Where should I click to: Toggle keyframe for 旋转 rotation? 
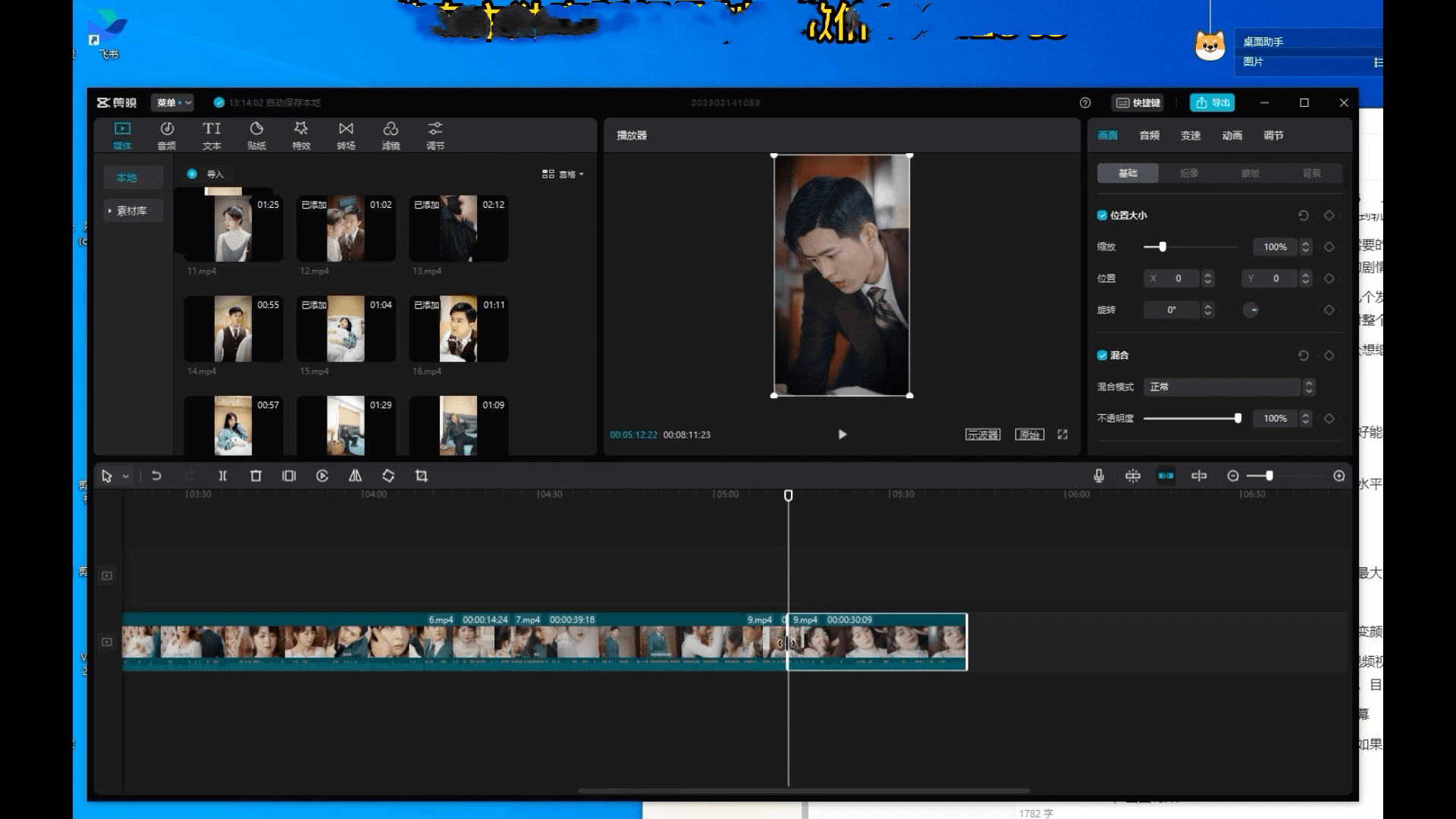click(1329, 310)
